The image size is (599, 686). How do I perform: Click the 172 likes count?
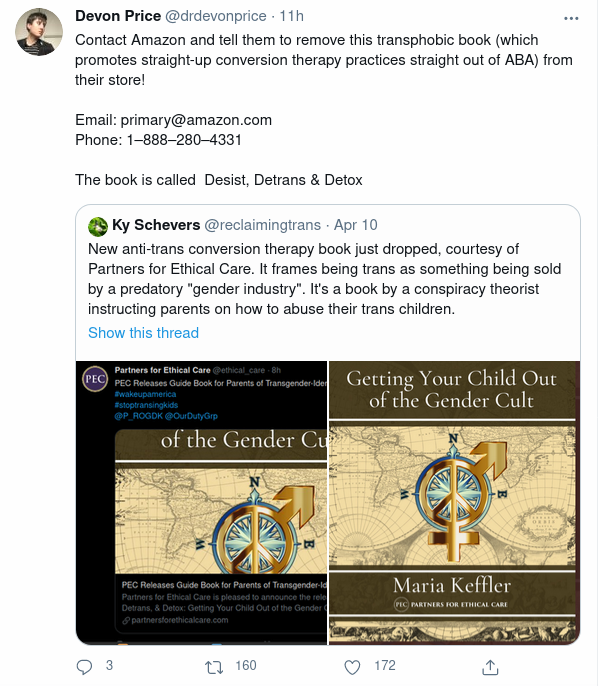tap(385, 665)
